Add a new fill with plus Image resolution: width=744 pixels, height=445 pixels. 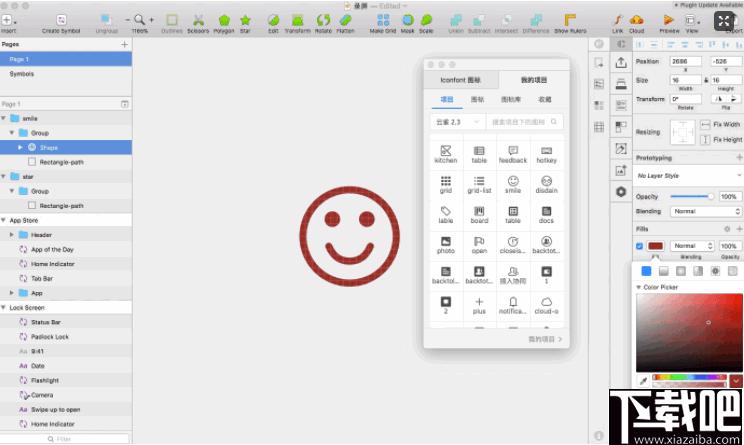point(738,229)
